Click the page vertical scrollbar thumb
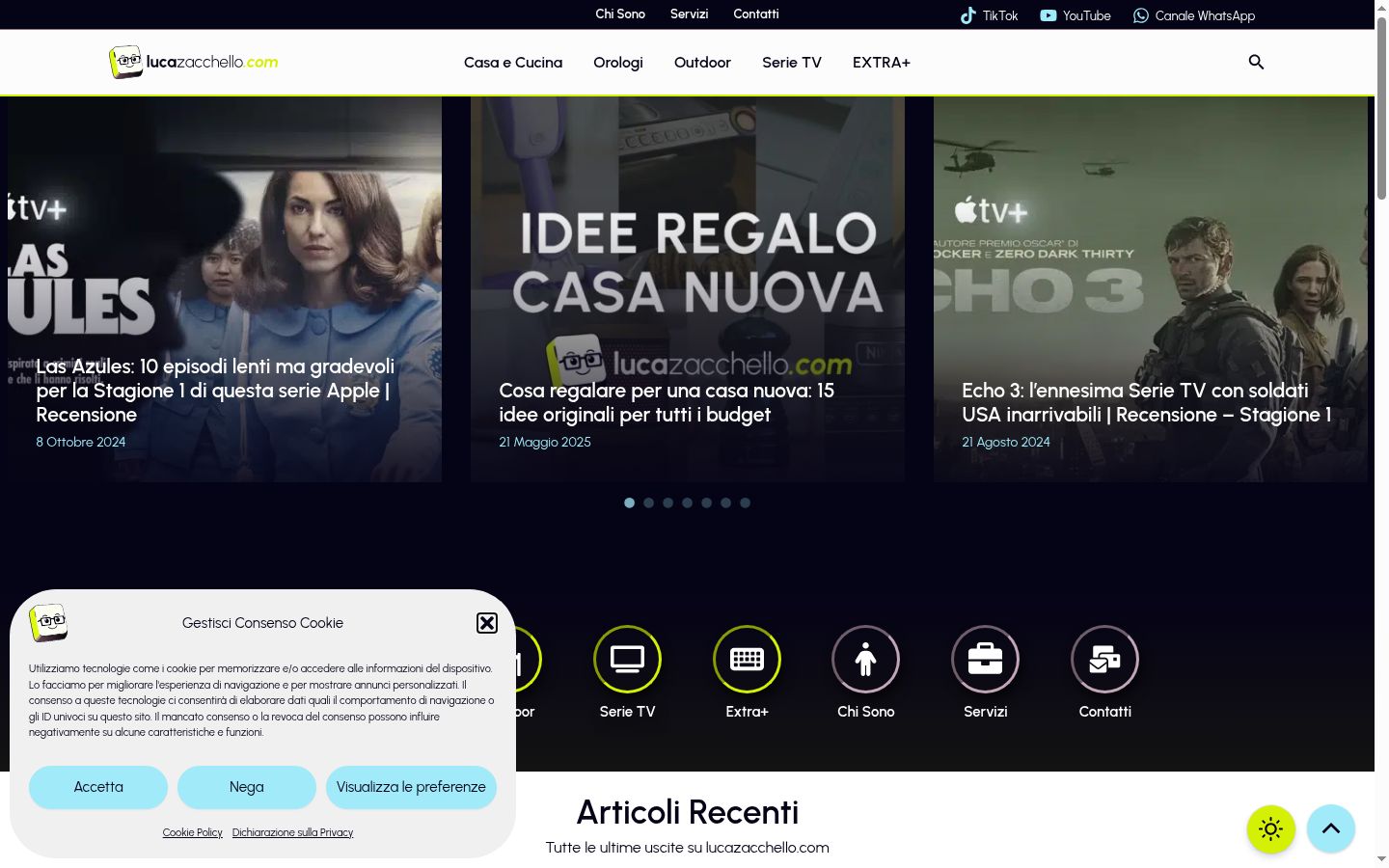The height and width of the screenshot is (868, 1389). coord(1381,108)
